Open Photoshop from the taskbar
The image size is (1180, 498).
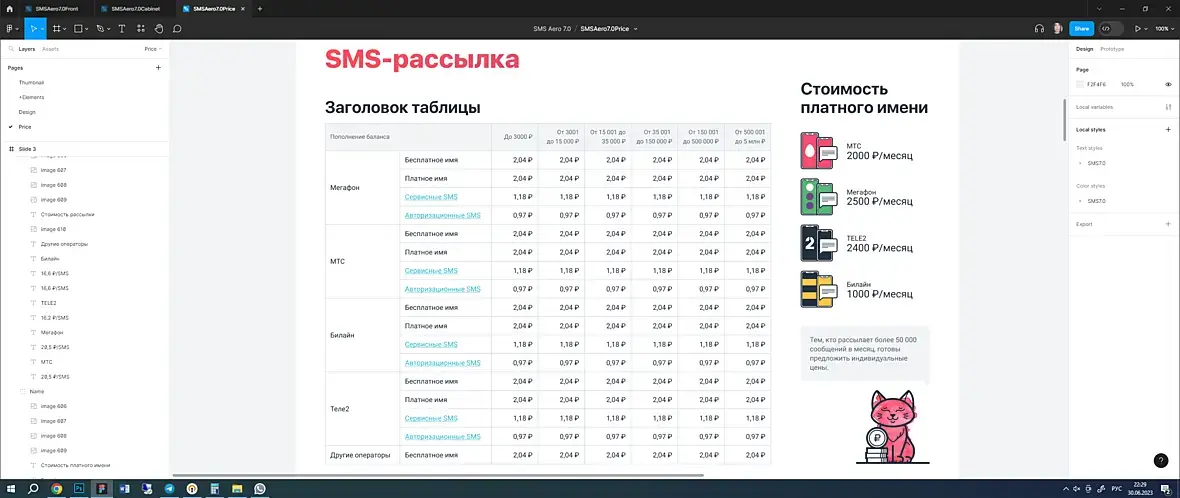click(x=78, y=489)
